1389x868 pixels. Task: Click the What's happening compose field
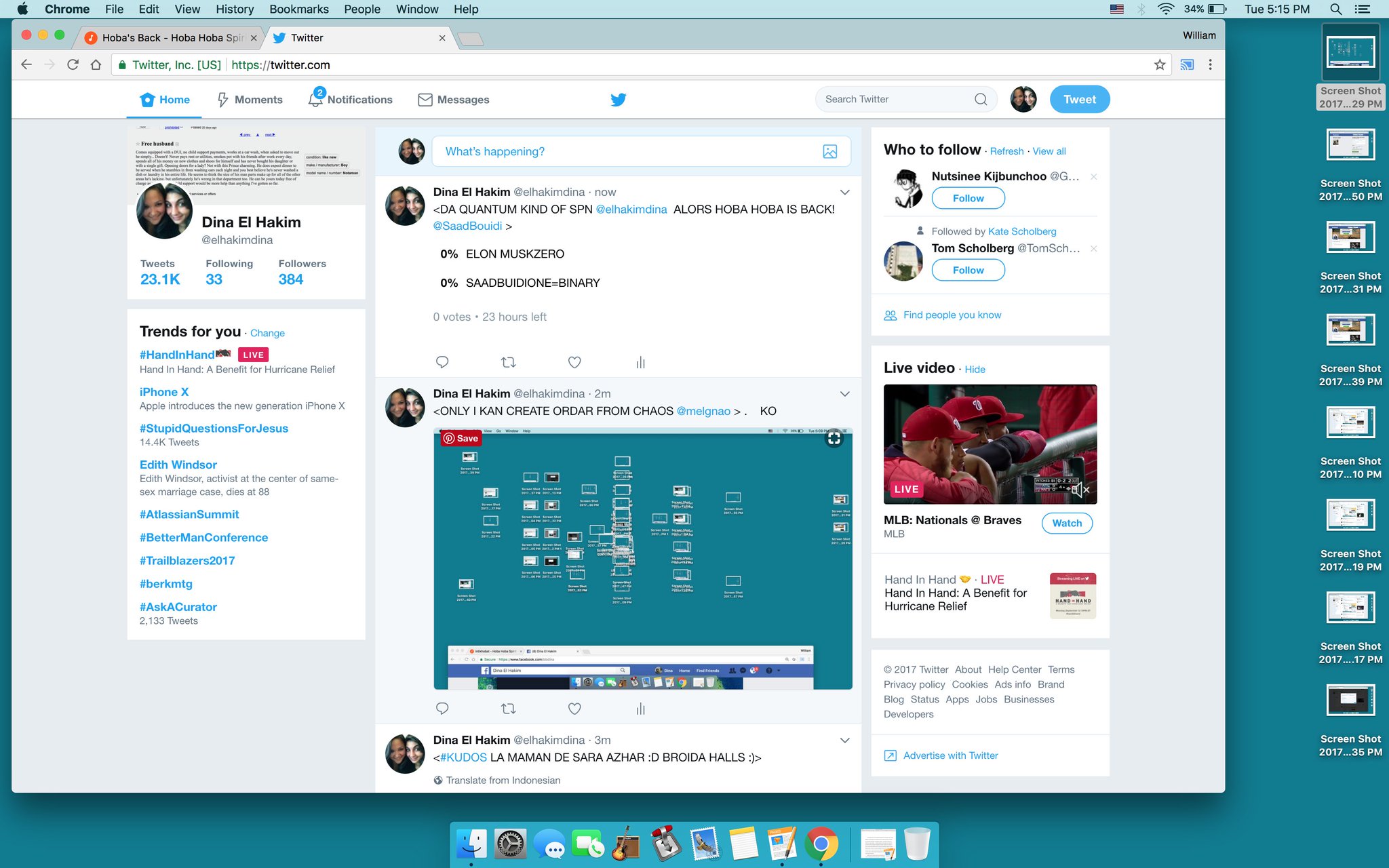(641, 152)
